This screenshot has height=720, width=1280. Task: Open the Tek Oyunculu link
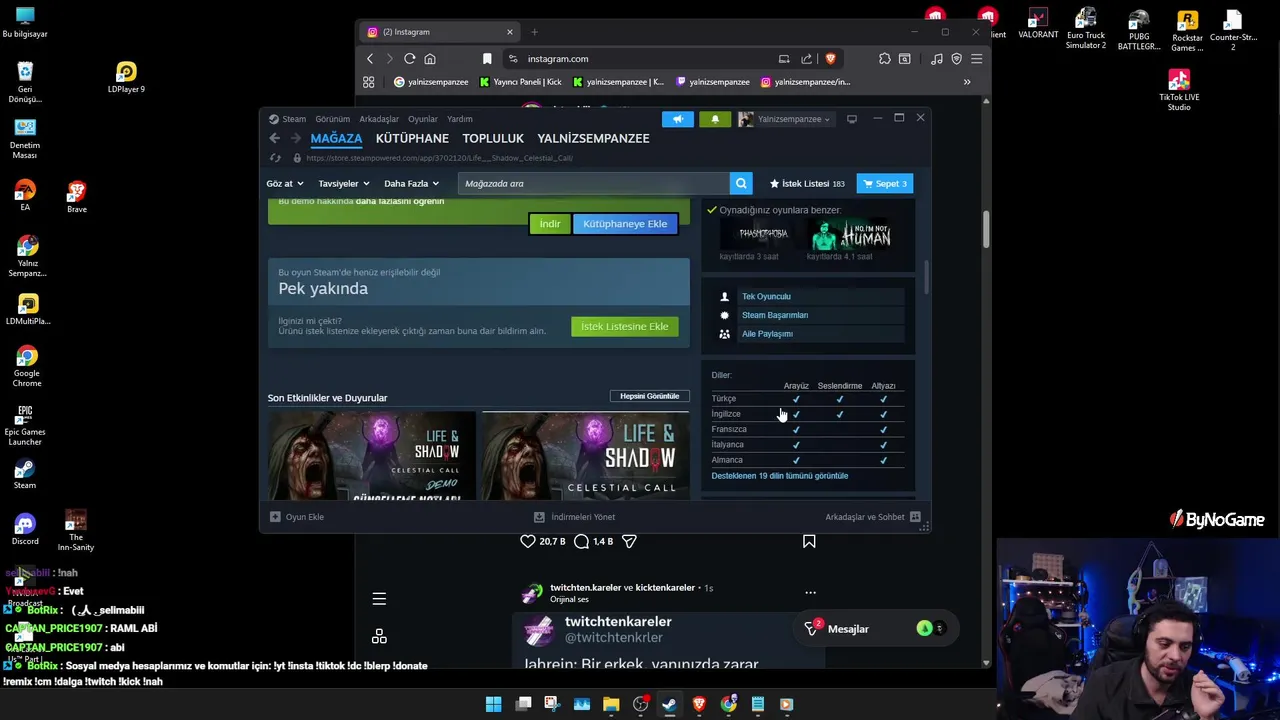[x=766, y=297]
